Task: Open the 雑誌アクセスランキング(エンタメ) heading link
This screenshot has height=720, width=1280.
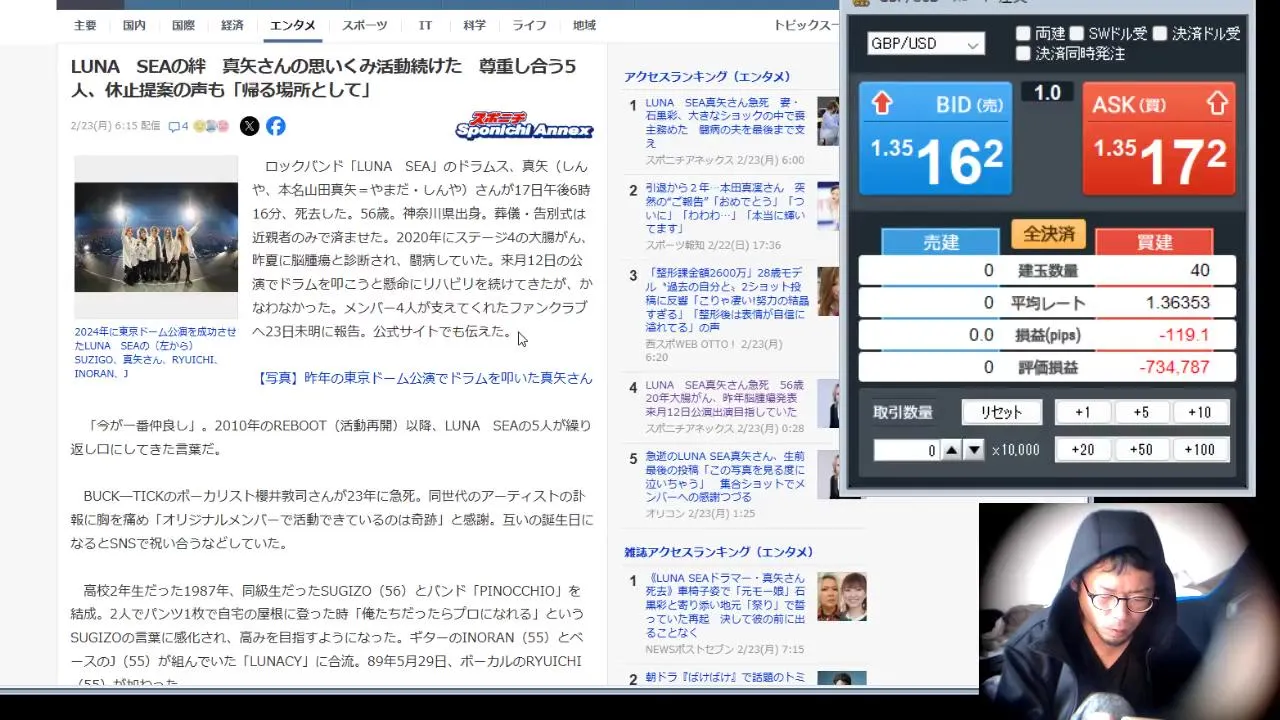Action: tap(719, 552)
